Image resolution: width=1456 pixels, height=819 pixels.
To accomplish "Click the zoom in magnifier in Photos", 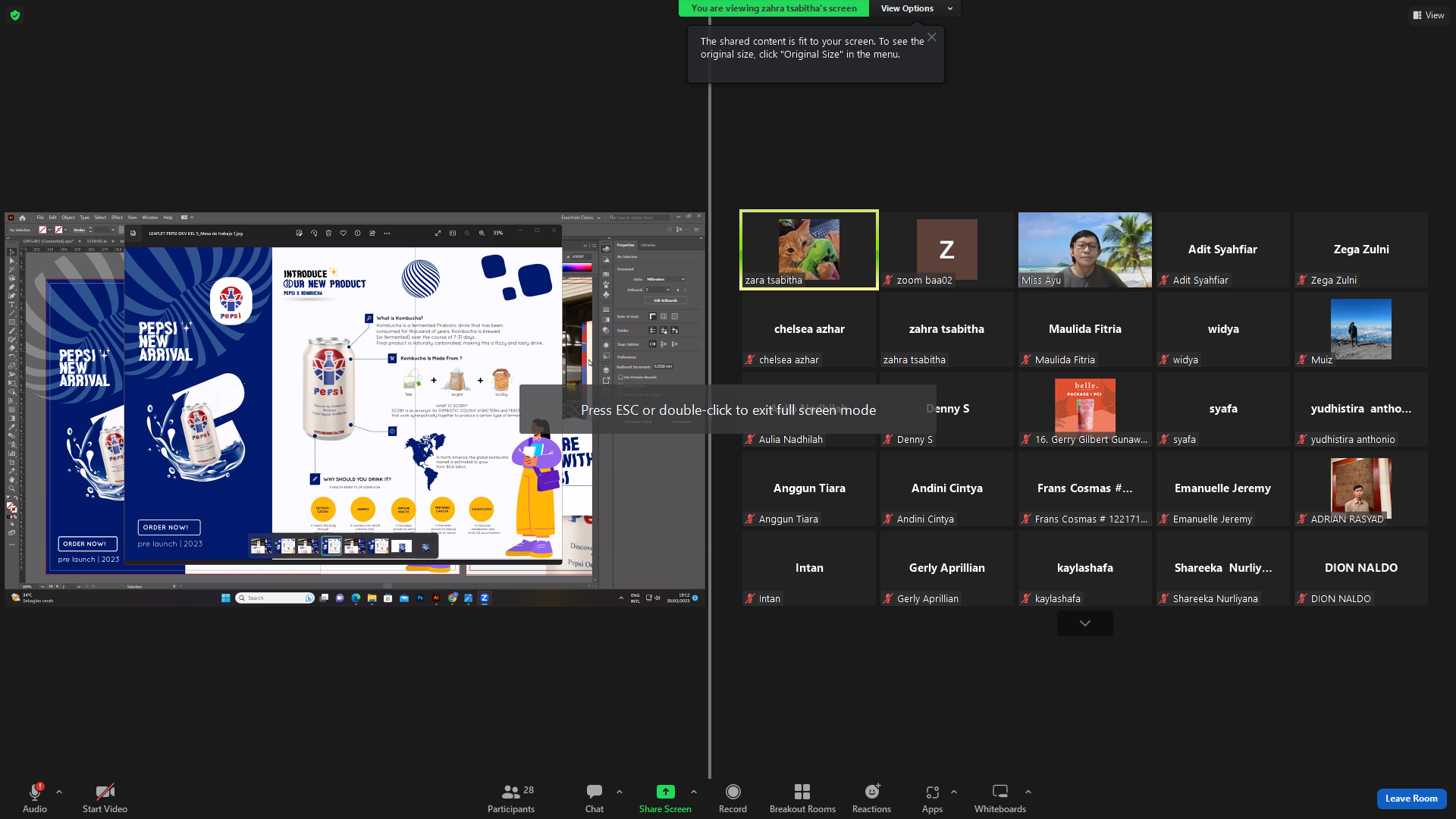I will [x=482, y=234].
